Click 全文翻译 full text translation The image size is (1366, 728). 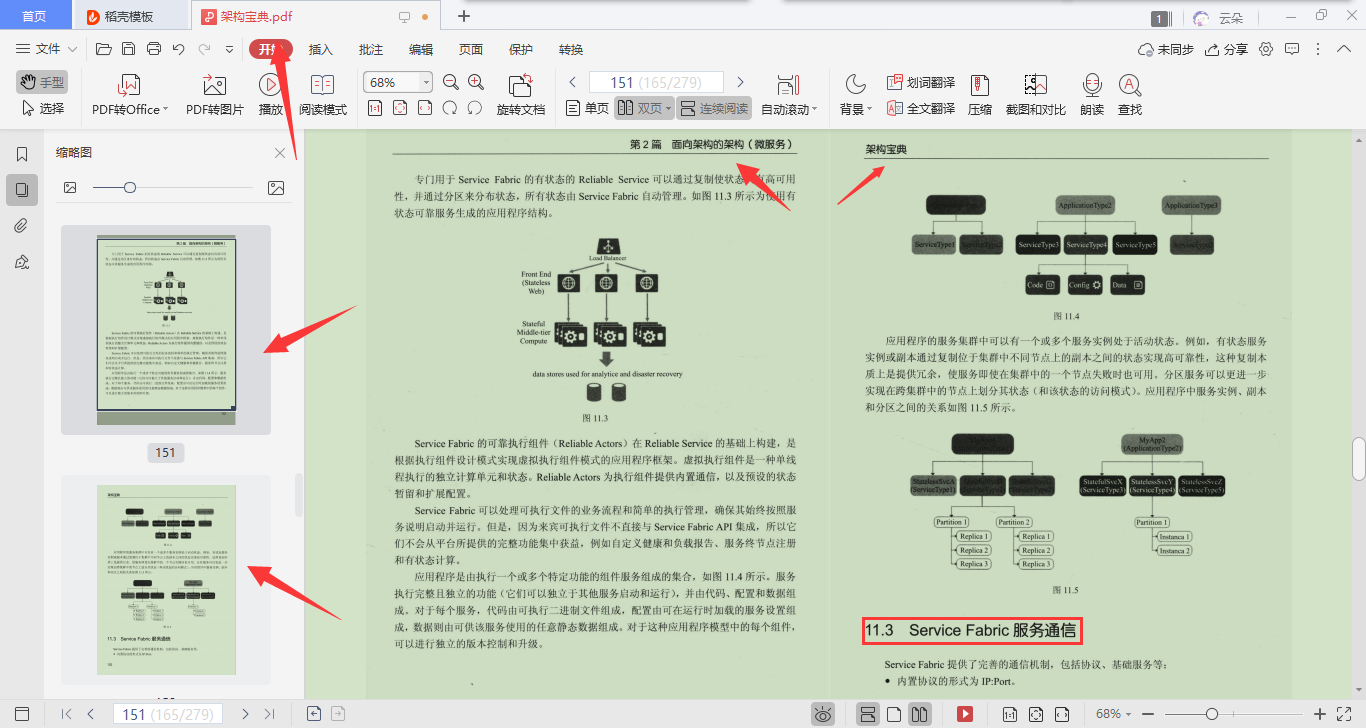click(x=921, y=108)
